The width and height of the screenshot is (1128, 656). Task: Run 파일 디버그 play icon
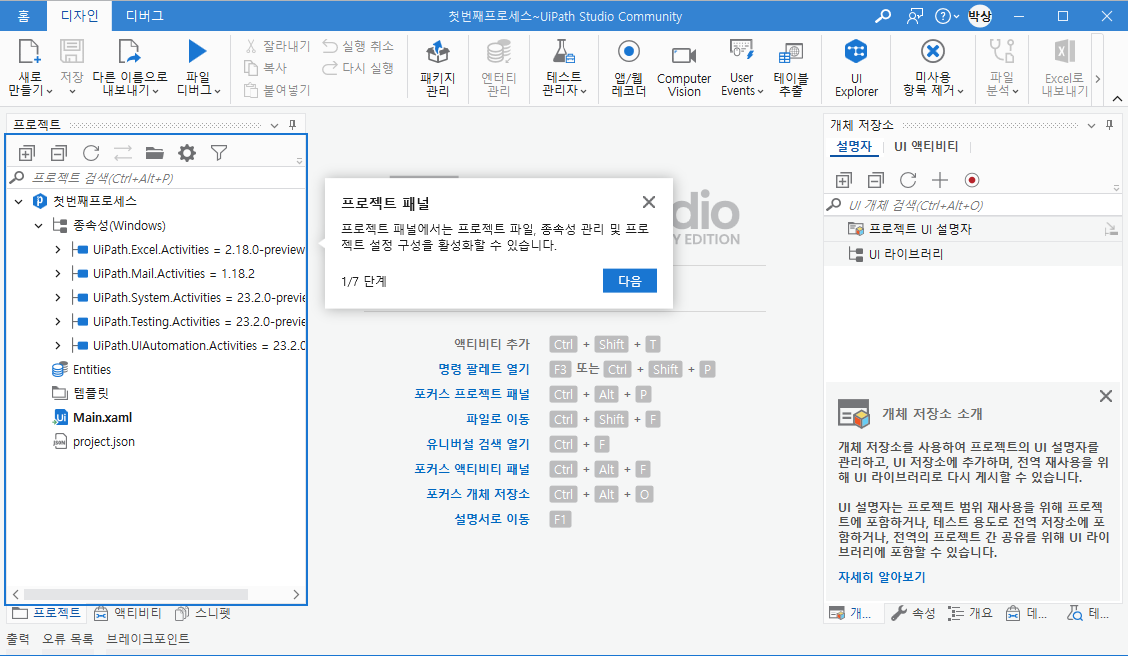pyautogui.click(x=197, y=51)
